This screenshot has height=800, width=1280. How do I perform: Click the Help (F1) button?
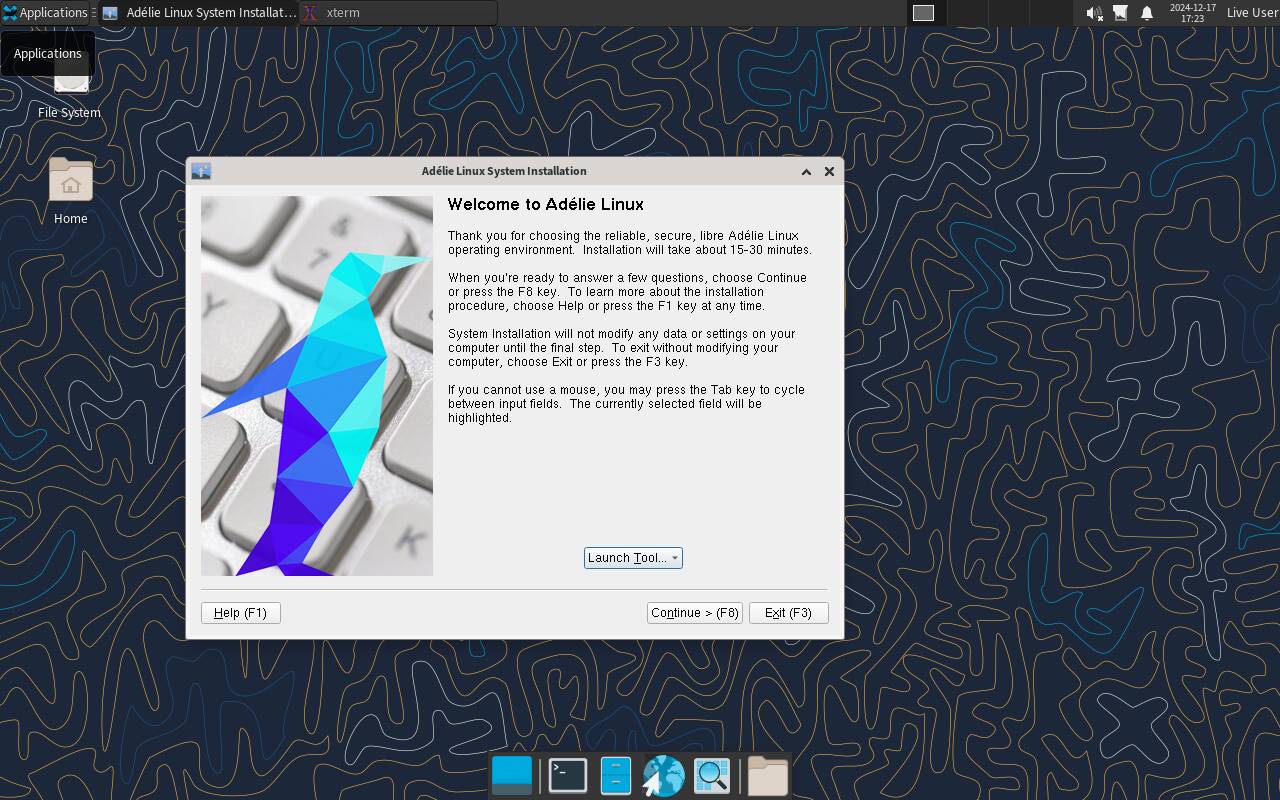(241, 613)
